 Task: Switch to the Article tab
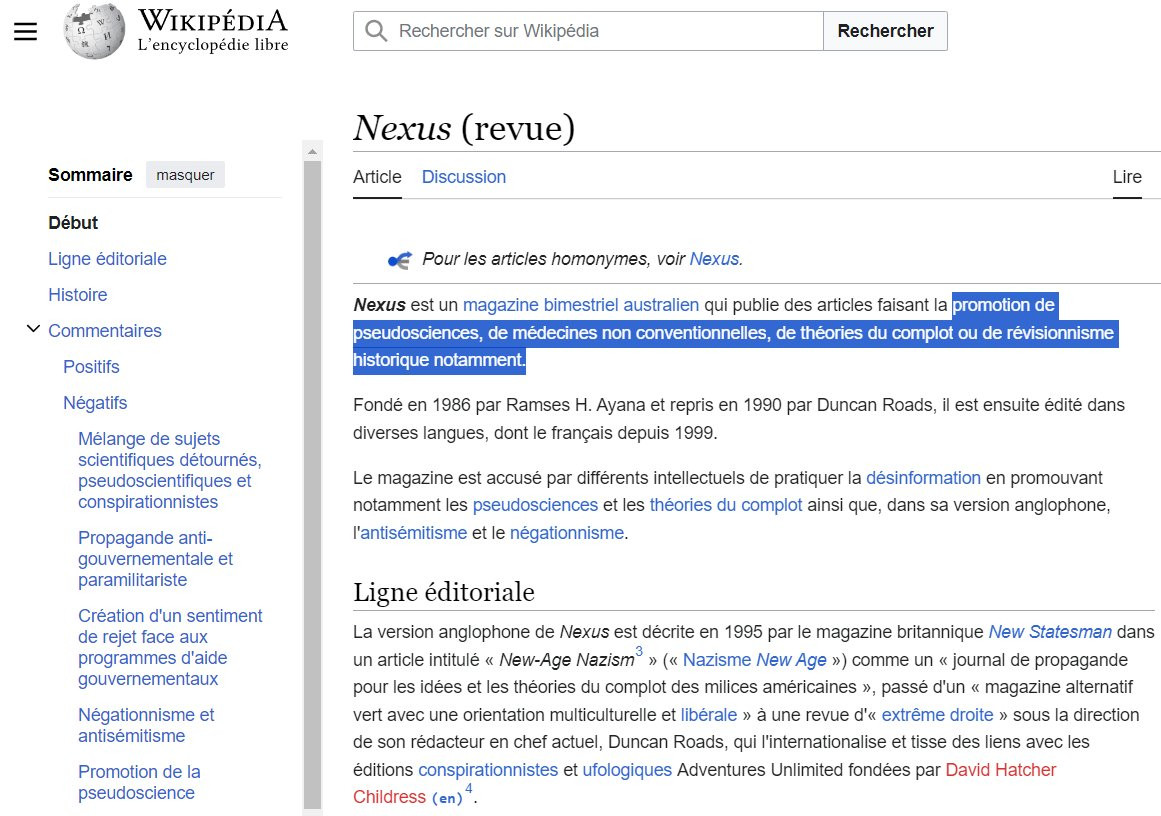coord(377,177)
